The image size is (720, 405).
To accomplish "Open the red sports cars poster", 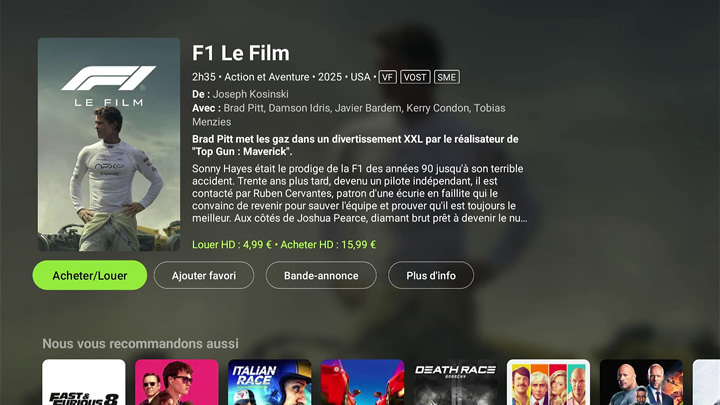I will coord(362,382).
